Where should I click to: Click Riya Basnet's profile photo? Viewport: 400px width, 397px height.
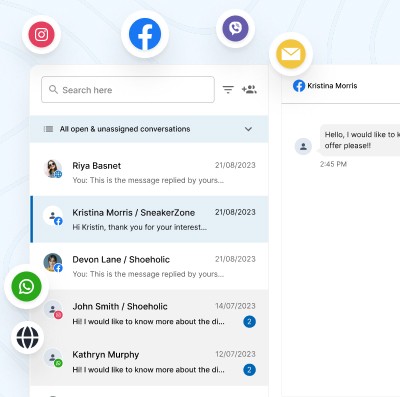(53, 168)
